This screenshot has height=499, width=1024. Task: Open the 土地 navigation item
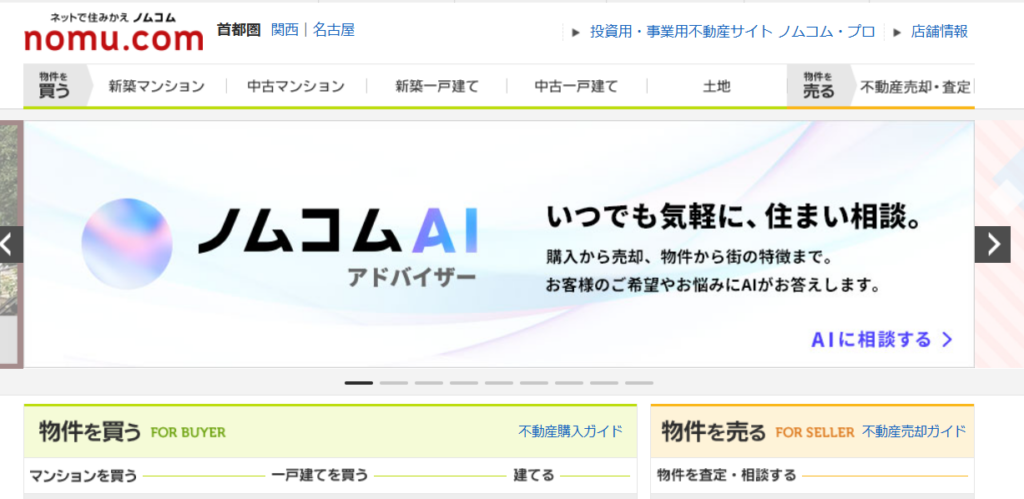click(x=716, y=87)
